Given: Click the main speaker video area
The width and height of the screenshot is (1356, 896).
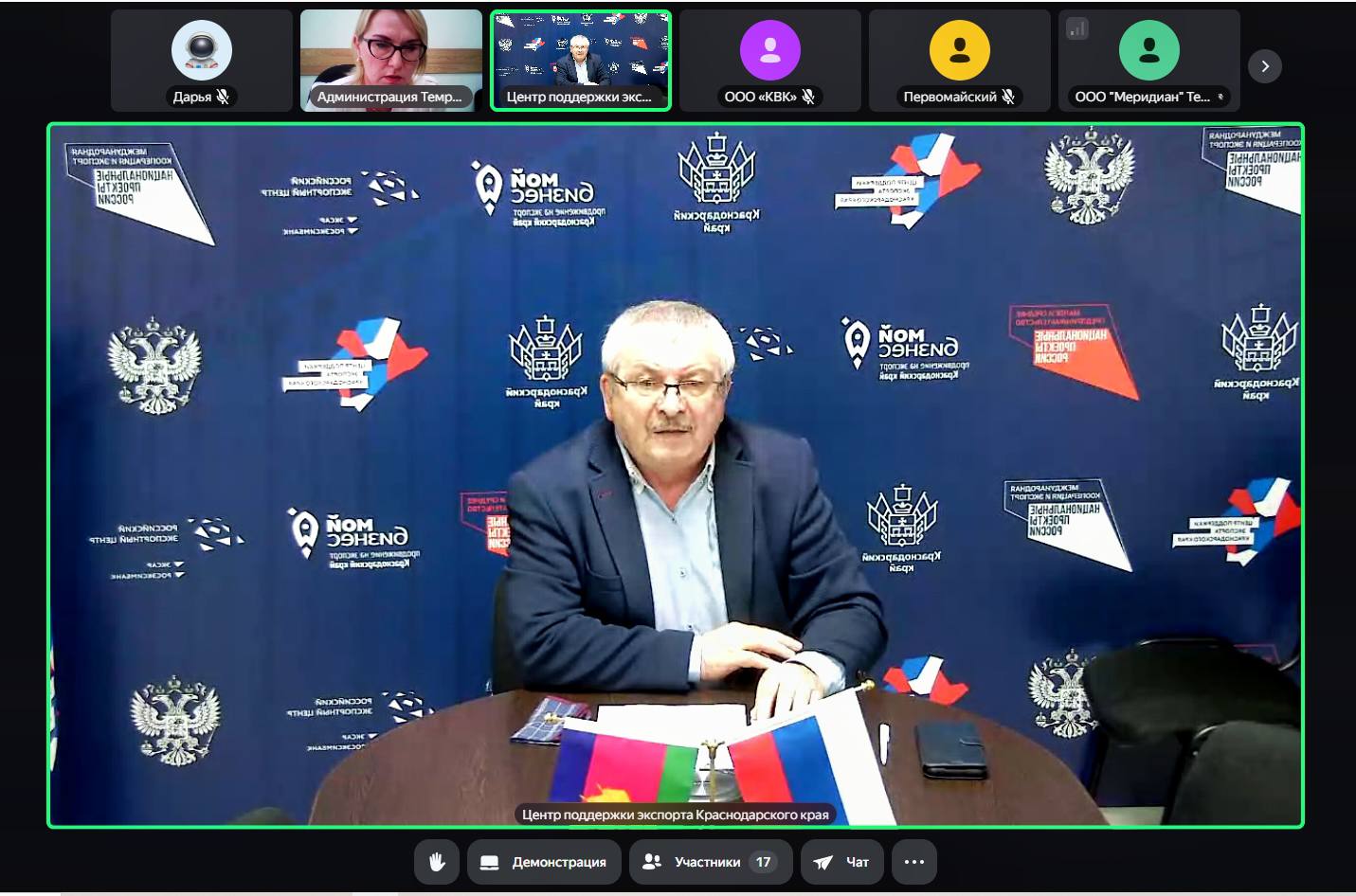Looking at the screenshot, I should coord(675,474).
